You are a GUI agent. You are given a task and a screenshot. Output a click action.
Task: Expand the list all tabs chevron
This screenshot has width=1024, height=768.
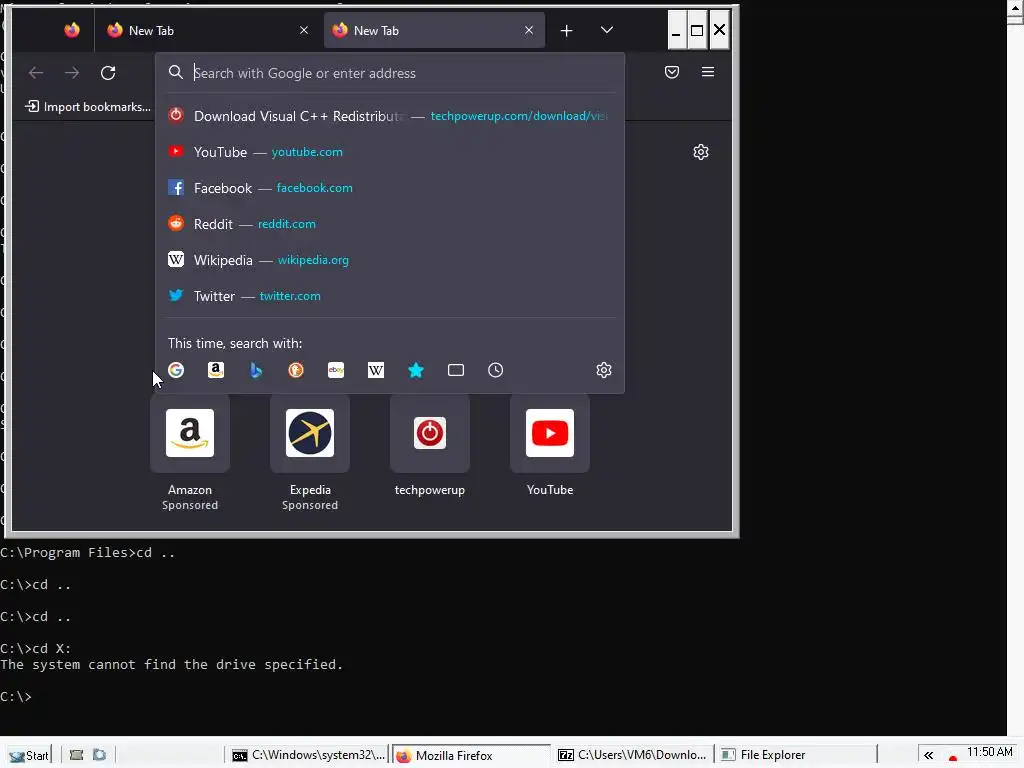607,30
